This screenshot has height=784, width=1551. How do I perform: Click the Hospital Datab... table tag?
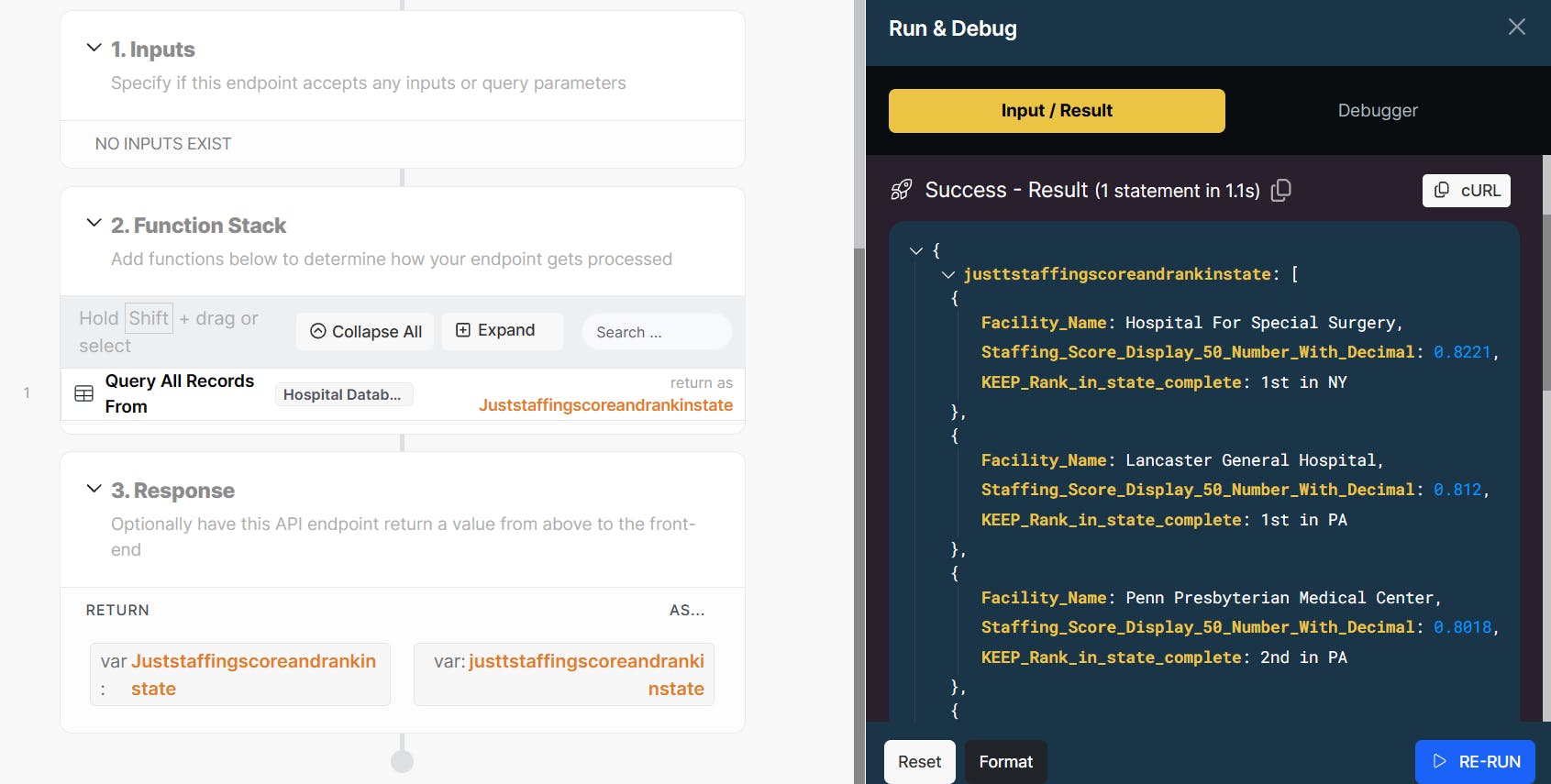point(343,394)
